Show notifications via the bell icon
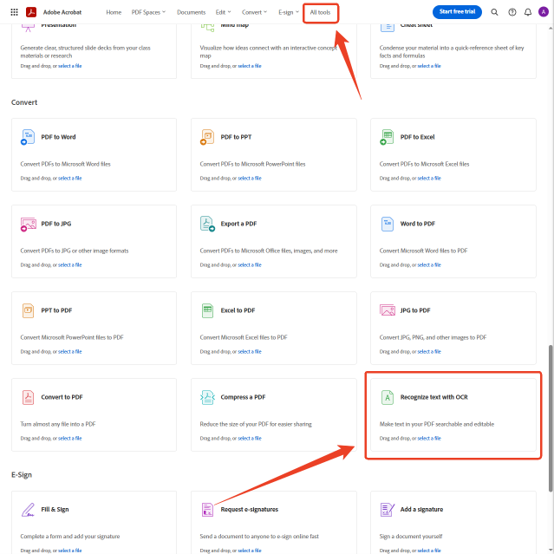 pos(528,12)
